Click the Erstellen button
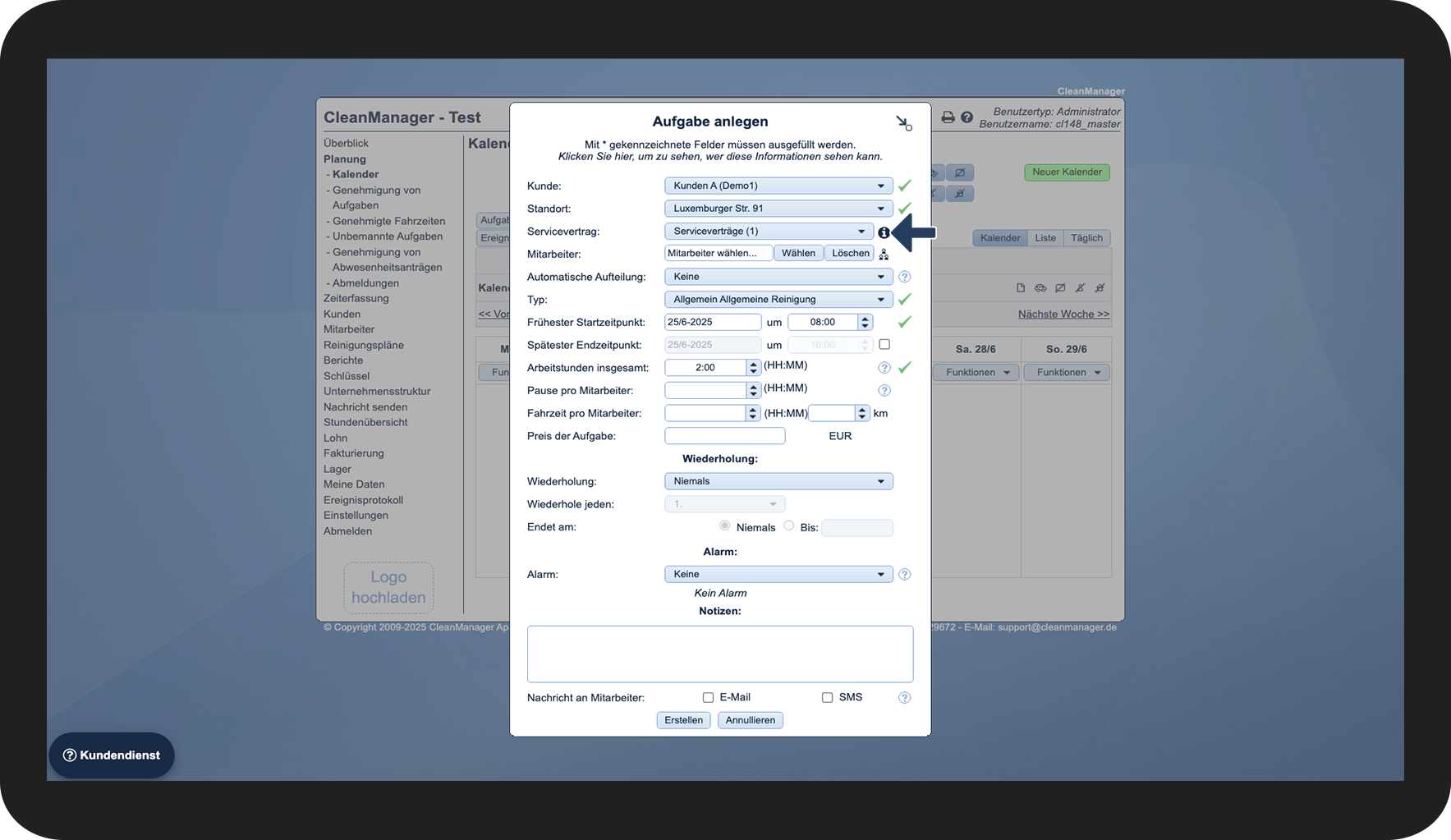The image size is (1451, 840). coord(684,720)
